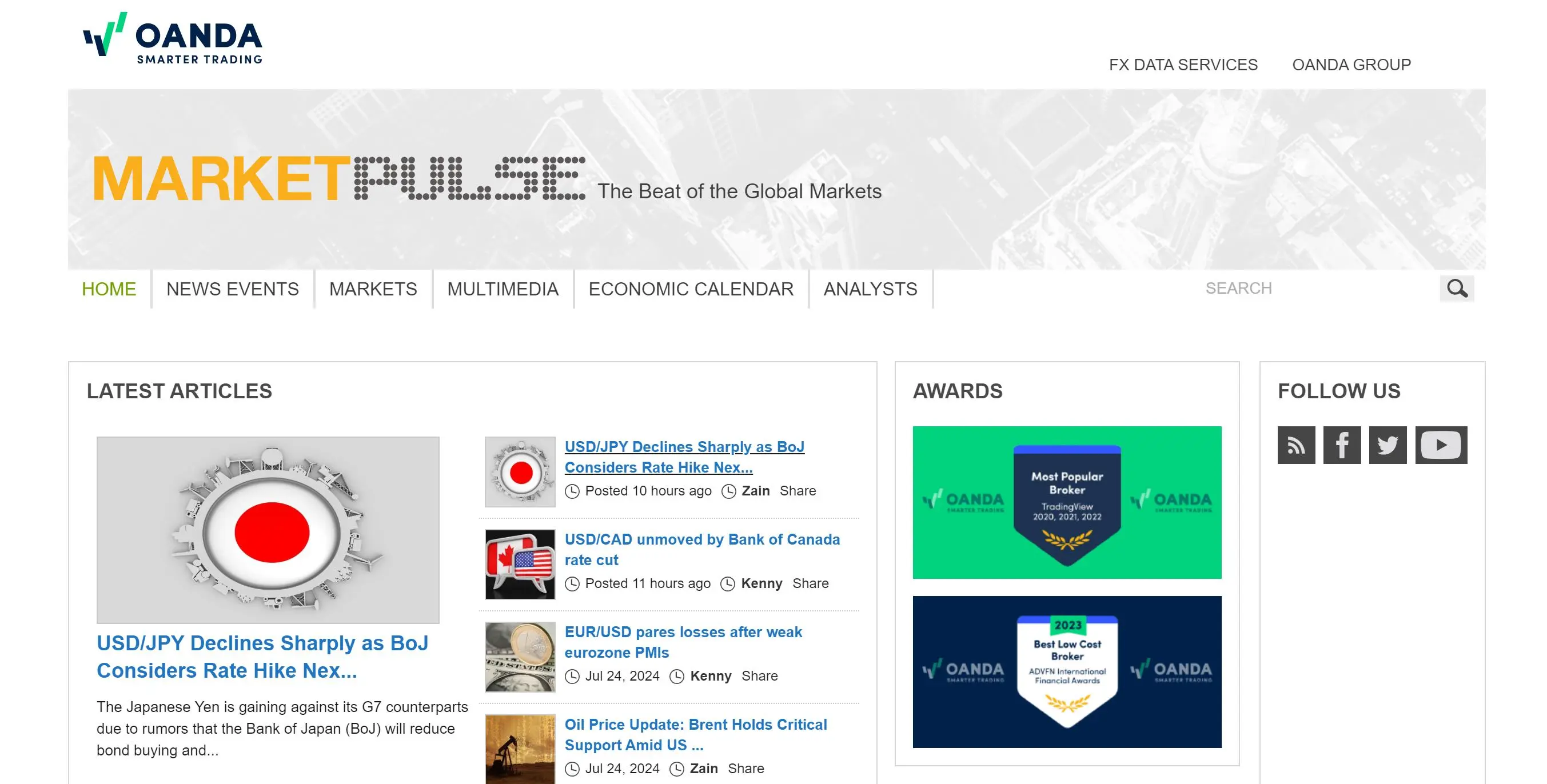Image resolution: width=1547 pixels, height=784 pixels.
Task: Click Share on the USD/CAD article
Action: (810, 583)
